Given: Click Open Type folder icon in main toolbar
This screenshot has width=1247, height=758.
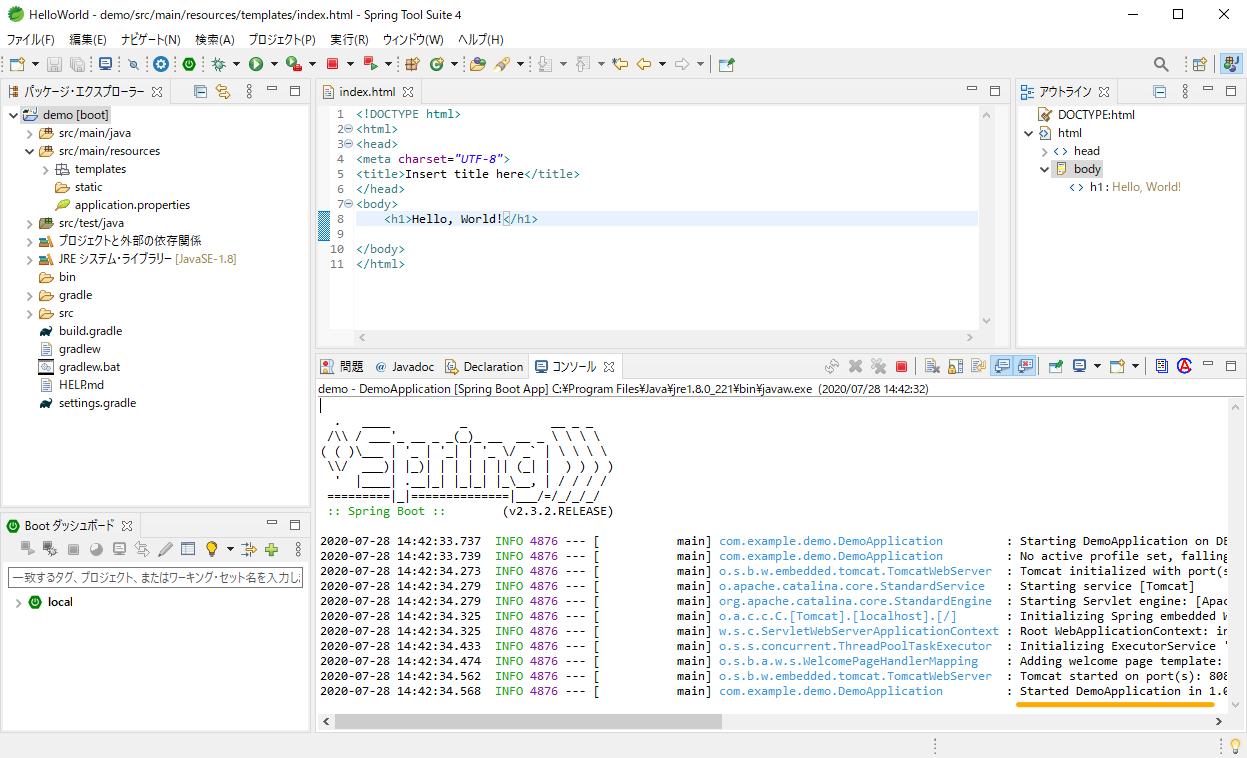Looking at the screenshot, I should pos(478,64).
